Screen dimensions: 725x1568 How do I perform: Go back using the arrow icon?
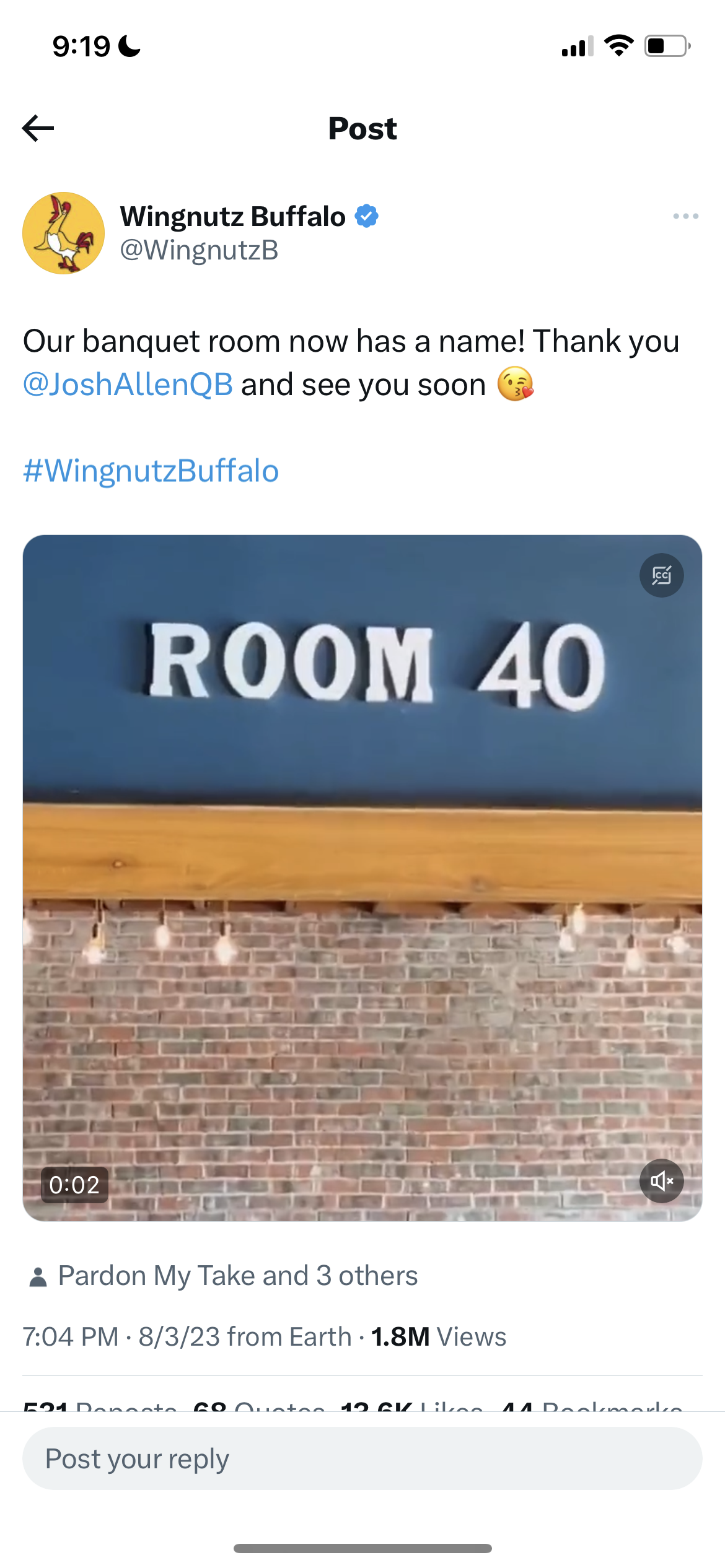click(x=38, y=128)
